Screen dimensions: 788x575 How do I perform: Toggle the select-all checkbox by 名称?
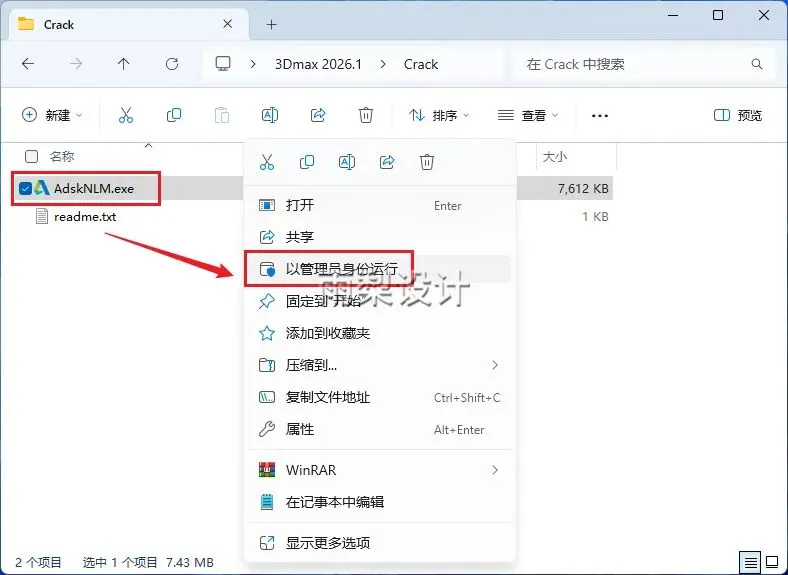[31, 156]
